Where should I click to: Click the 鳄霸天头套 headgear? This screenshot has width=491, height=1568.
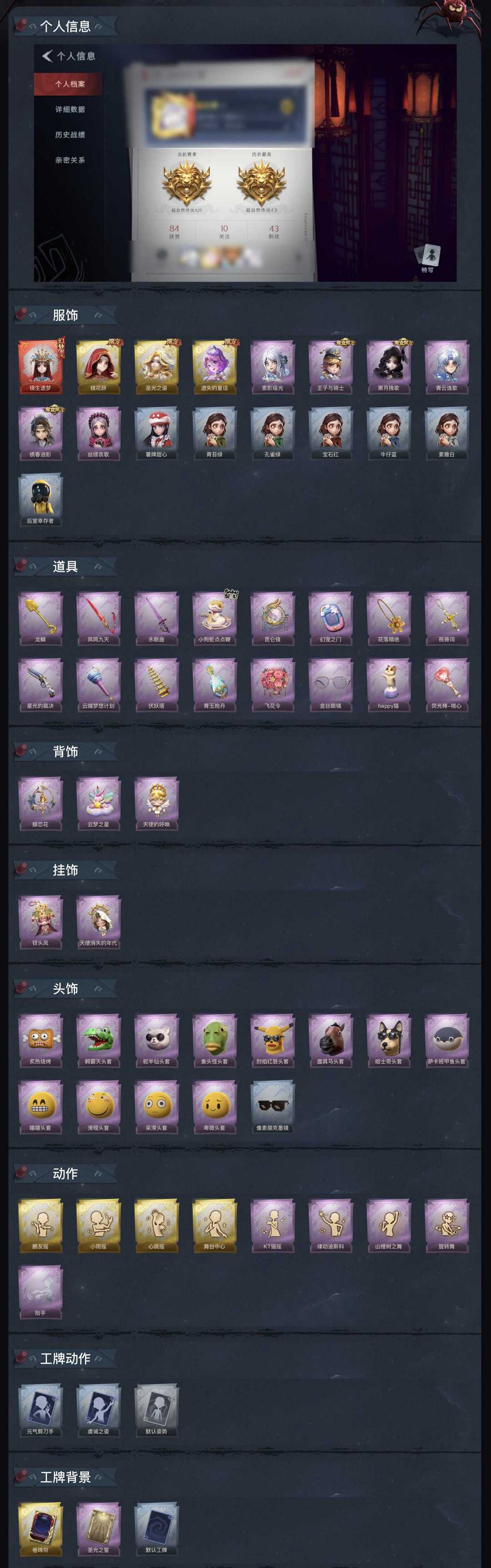(x=99, y=1040)
